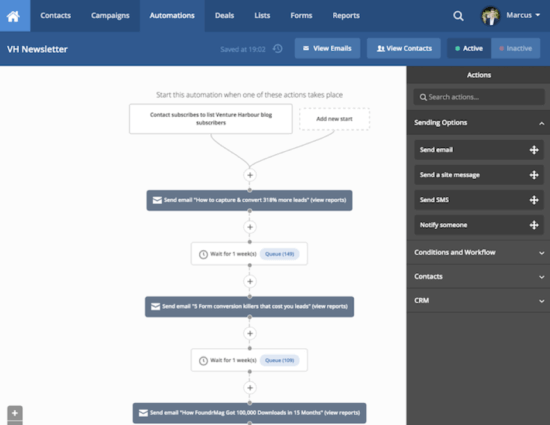Expand the CRM section

478,301
